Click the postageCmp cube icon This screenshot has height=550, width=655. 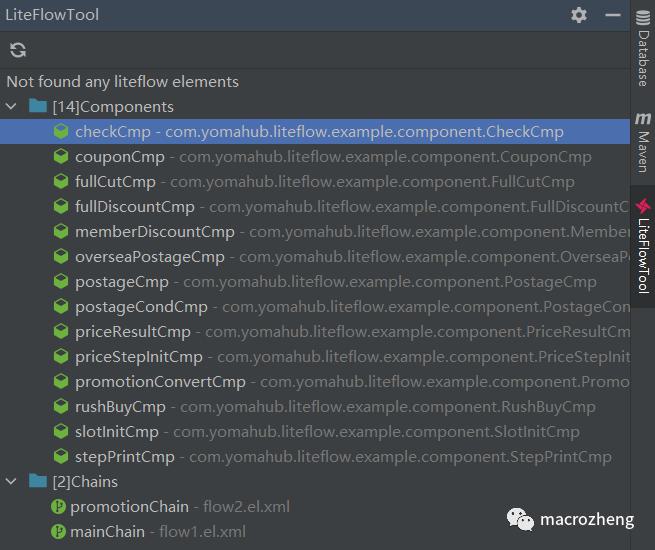61,281
